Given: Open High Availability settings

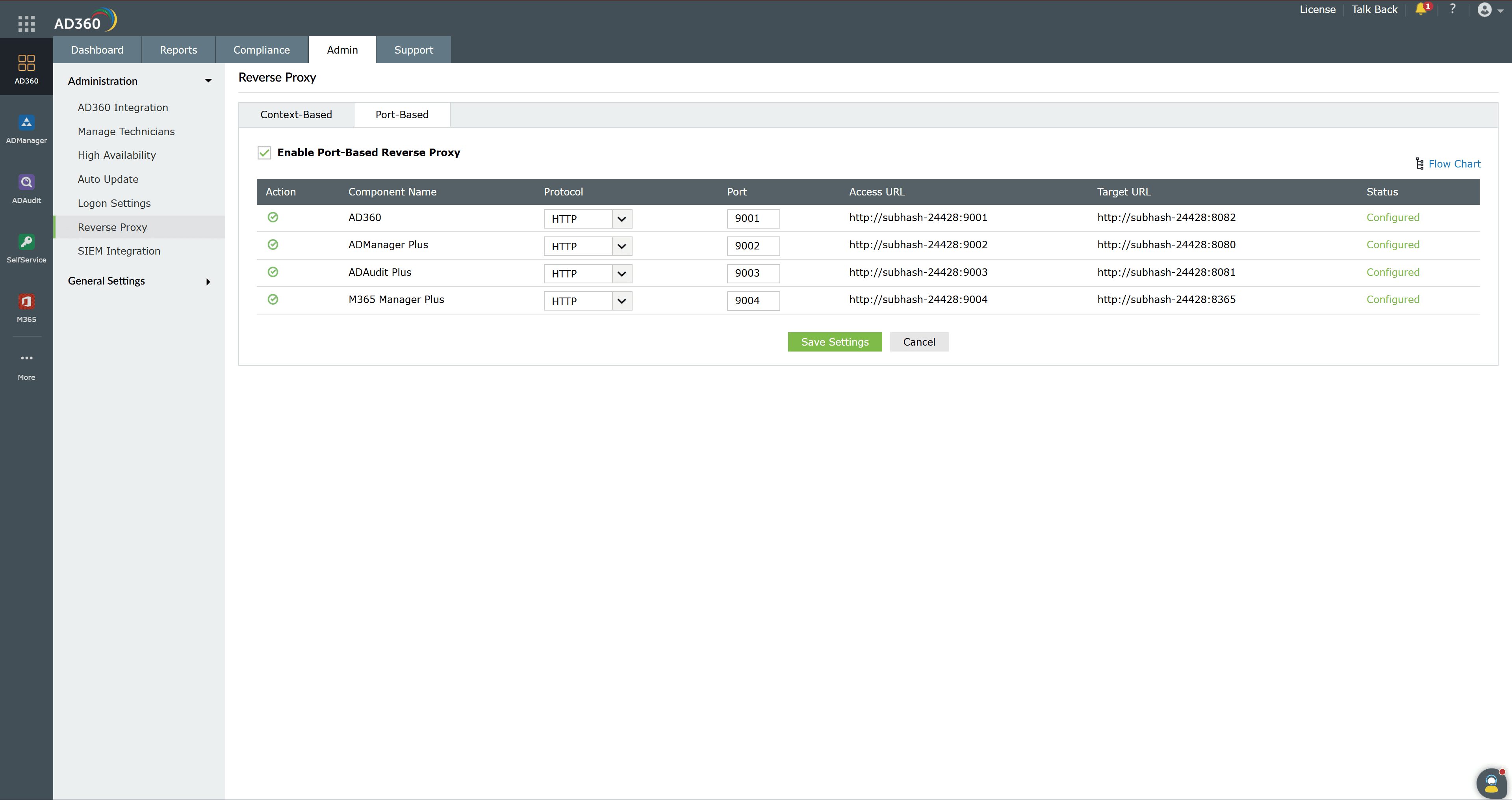Looking at the screenshot, I should click(117, 155).
